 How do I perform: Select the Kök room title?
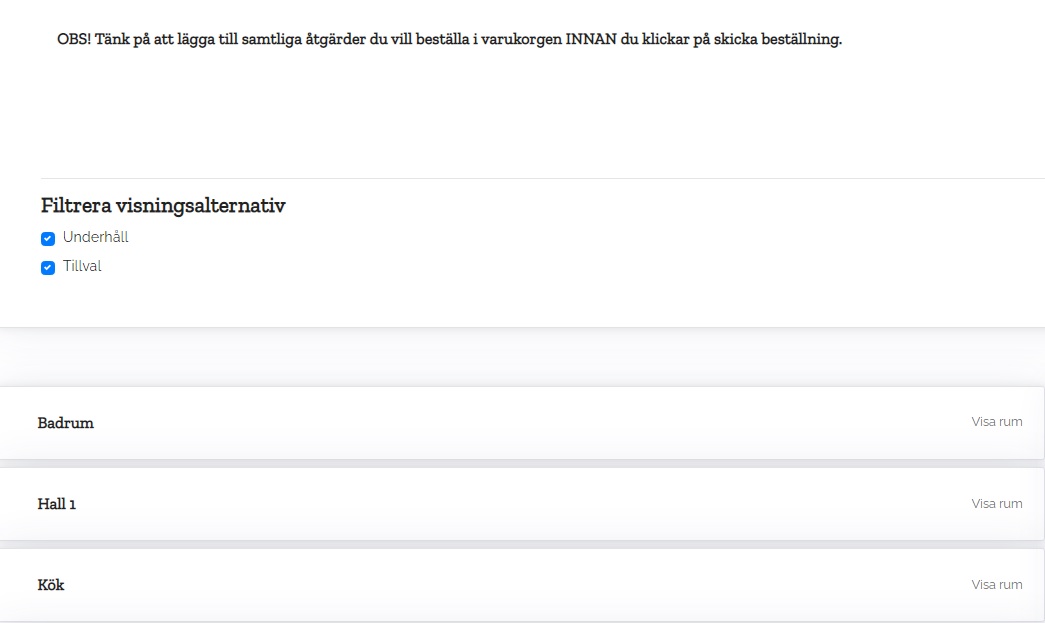(x=51, y=585)
